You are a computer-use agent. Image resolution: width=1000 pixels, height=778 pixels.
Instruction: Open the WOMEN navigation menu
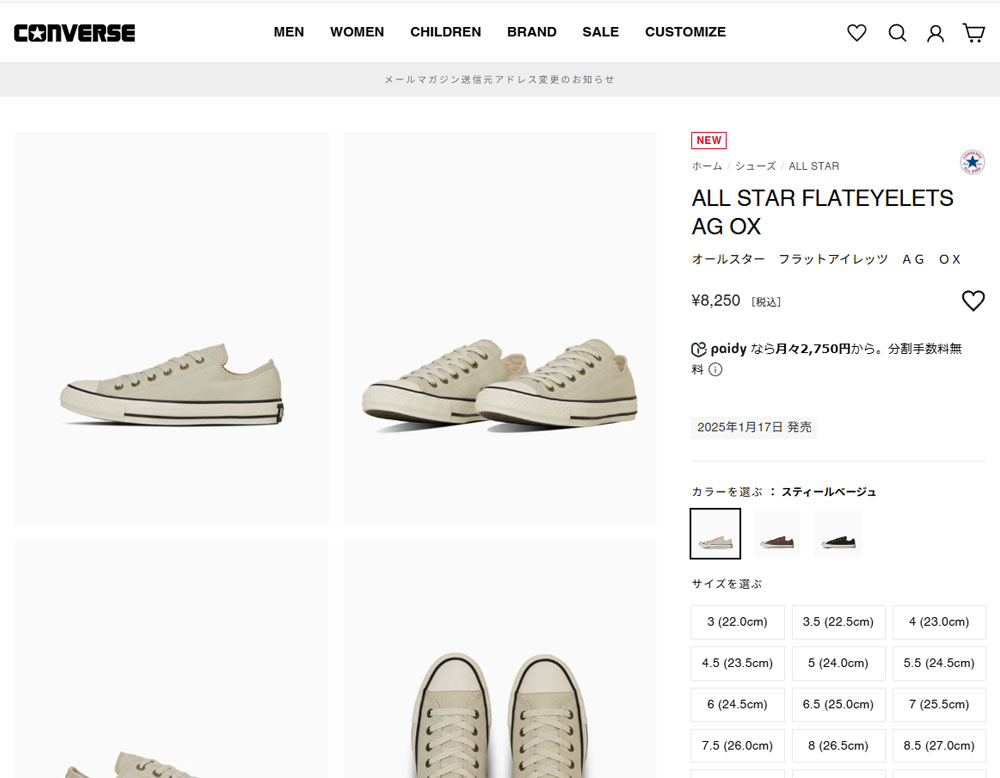357,32
